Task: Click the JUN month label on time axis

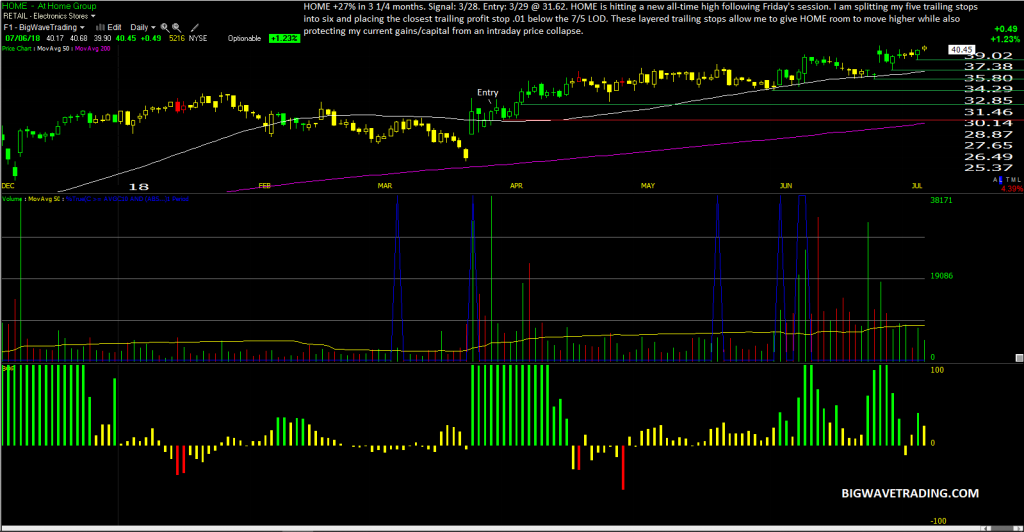Action: coord(786,186)
